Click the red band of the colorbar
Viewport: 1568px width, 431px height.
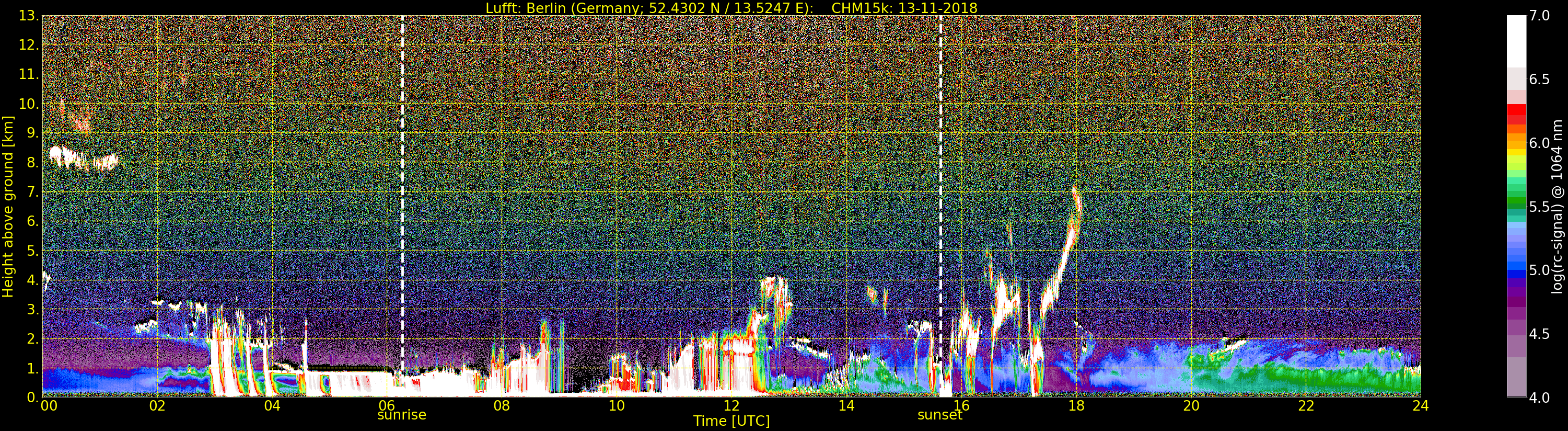click(1516, 114)
